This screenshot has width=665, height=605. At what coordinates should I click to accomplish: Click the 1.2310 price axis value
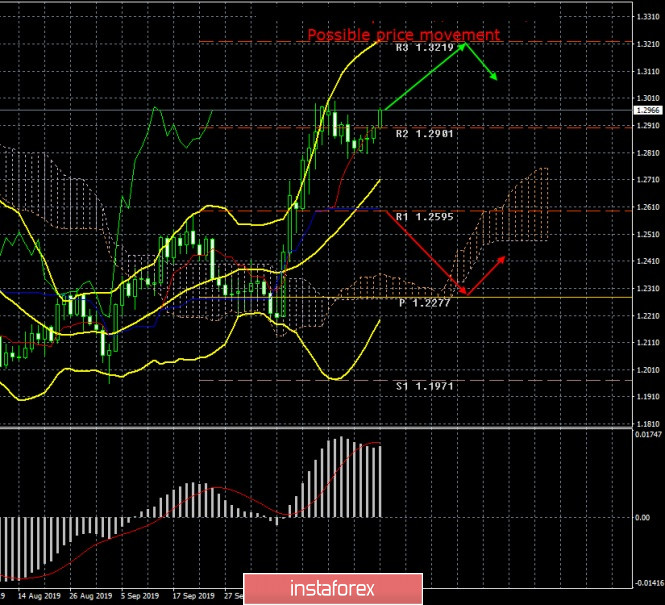coord(648,289)
